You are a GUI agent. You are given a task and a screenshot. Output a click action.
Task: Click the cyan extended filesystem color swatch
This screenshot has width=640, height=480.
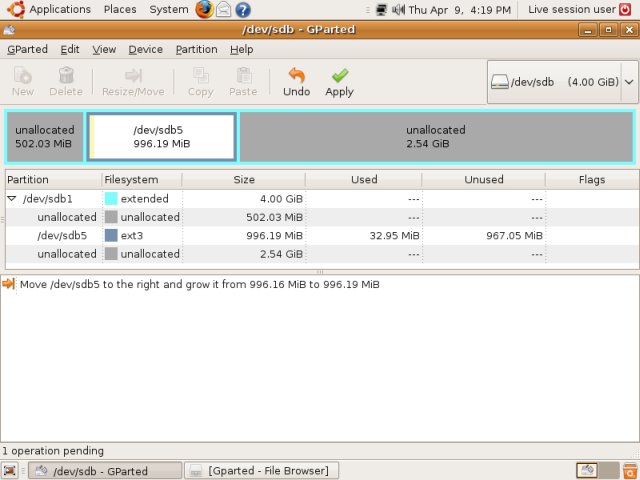pos(111,199)
